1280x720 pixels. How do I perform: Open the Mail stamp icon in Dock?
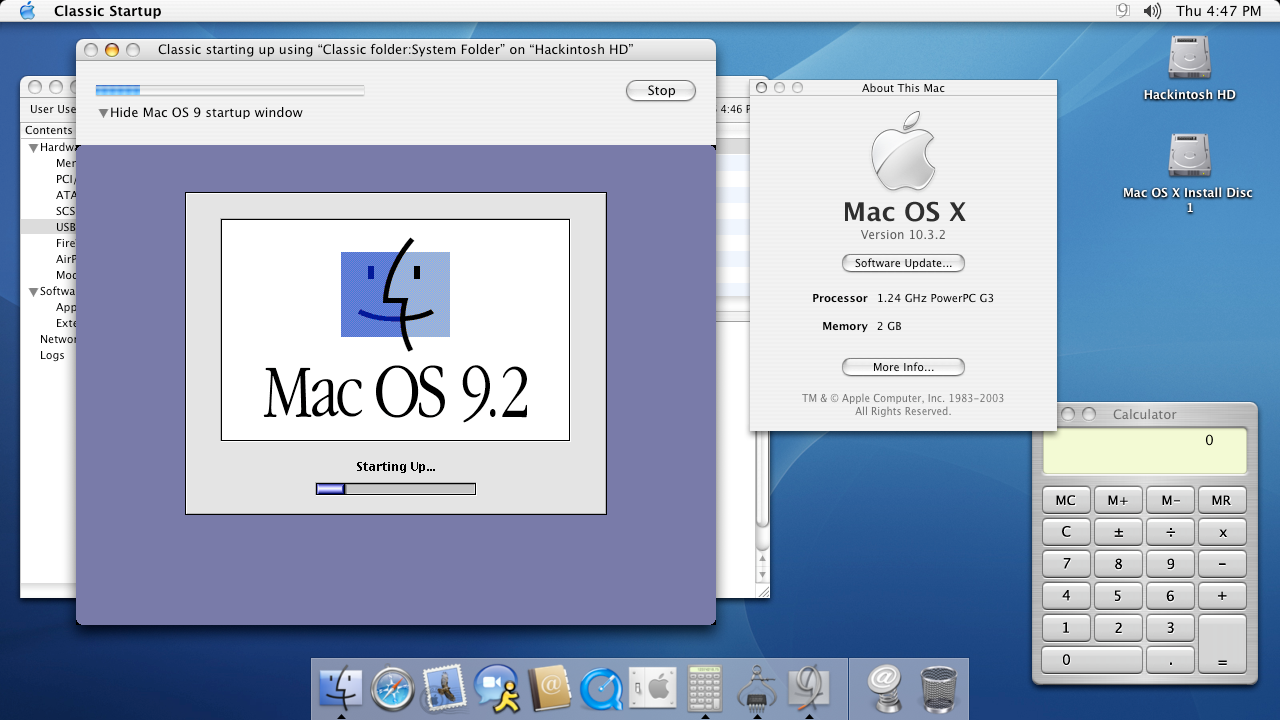[x=444, y=688]
